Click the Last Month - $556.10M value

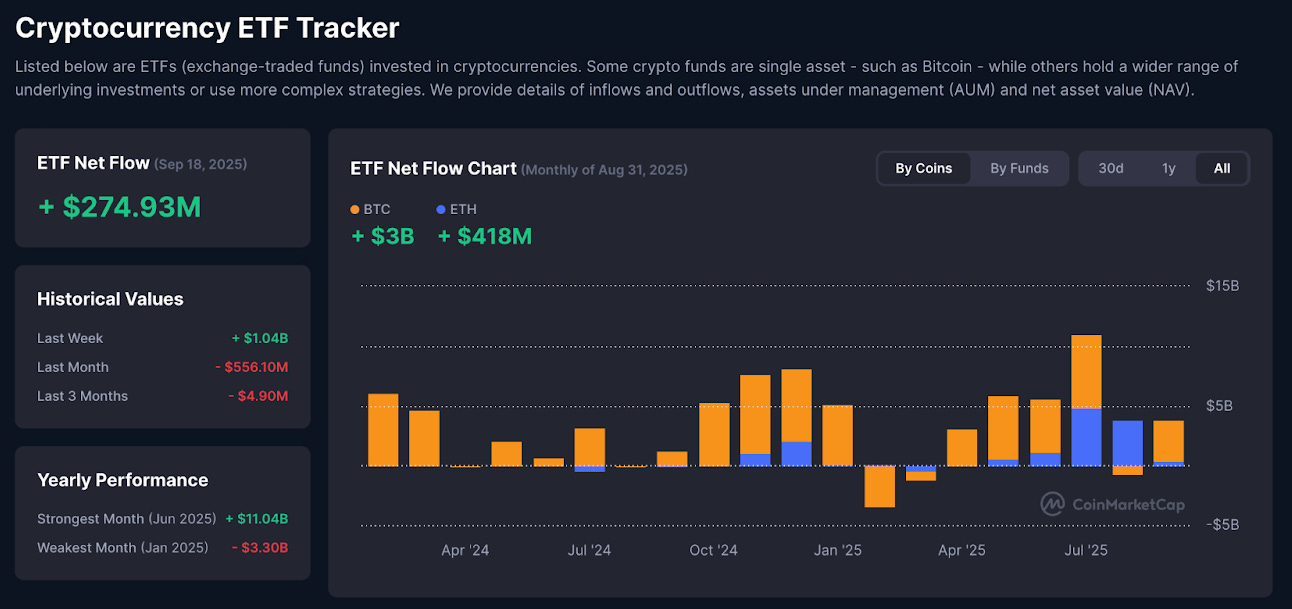(252, 367)
